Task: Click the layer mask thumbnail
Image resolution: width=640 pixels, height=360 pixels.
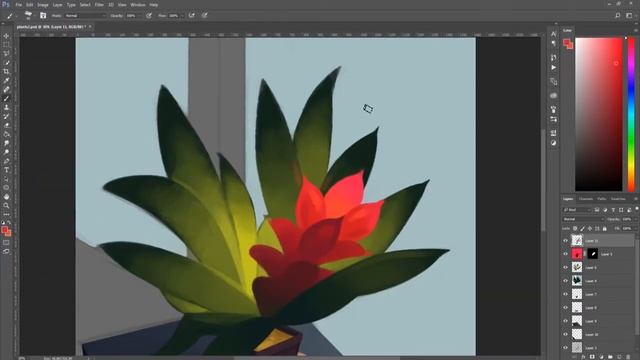Action: [x=593, y=254]
